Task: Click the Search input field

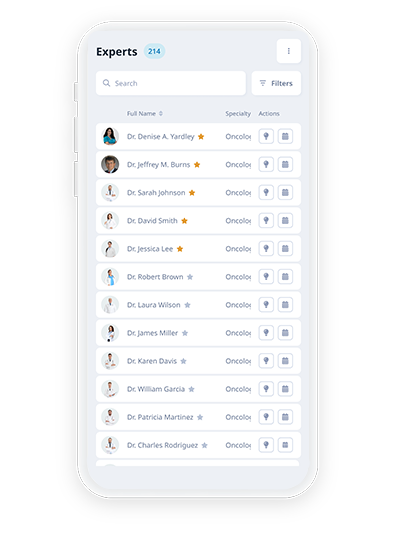Action: 171,83
